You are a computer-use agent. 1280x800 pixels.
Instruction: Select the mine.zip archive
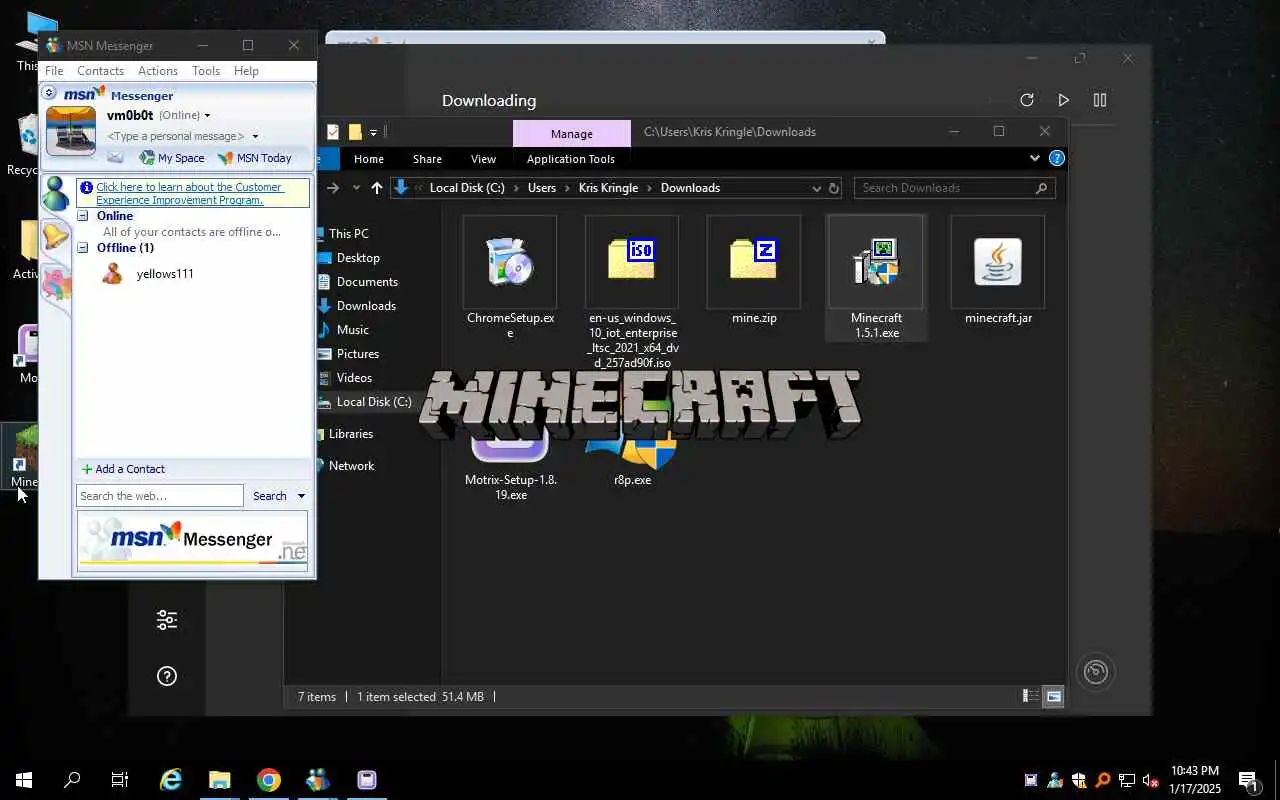[754, 270]
